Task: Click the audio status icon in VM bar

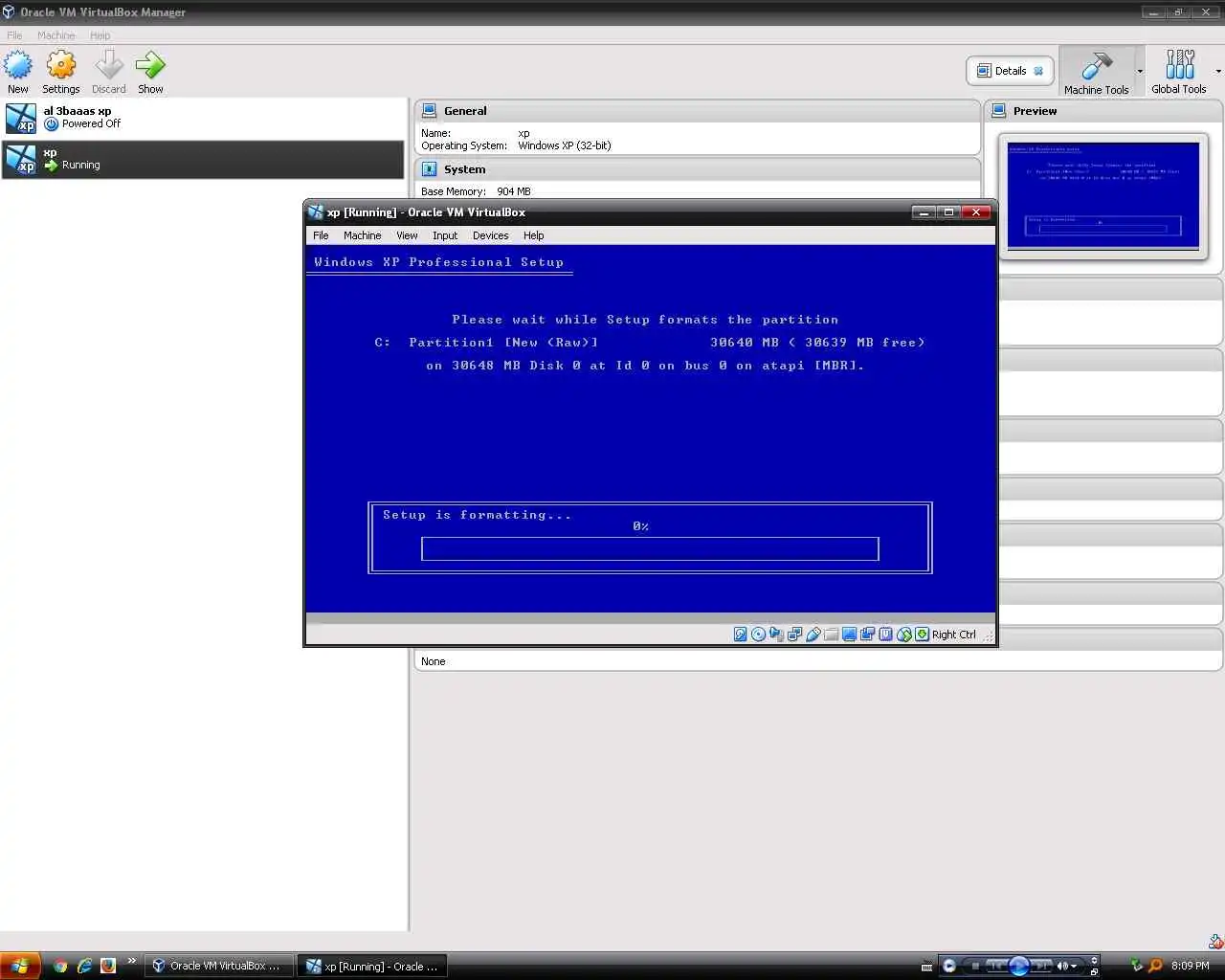Action: 776,635
